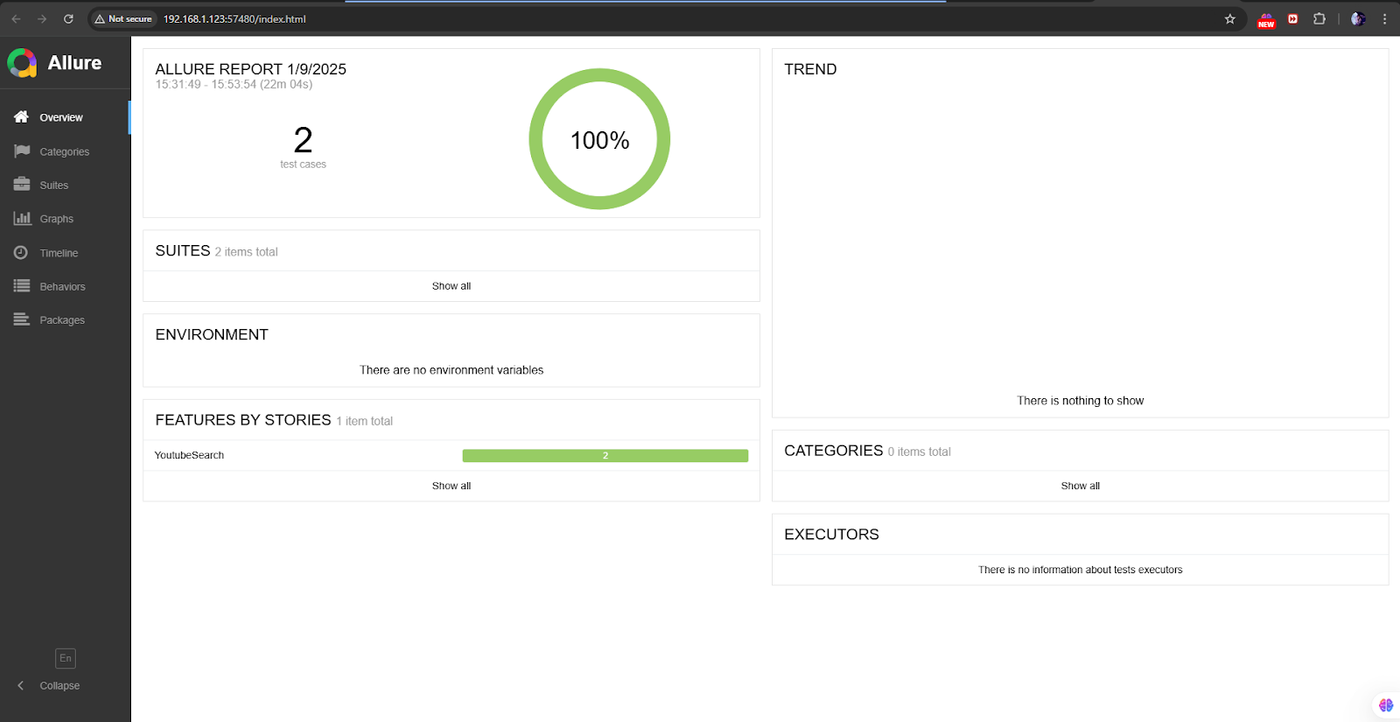Click the Collapse sidebar chevron icon
The image size is (1400, 722).
pos(21,685)
